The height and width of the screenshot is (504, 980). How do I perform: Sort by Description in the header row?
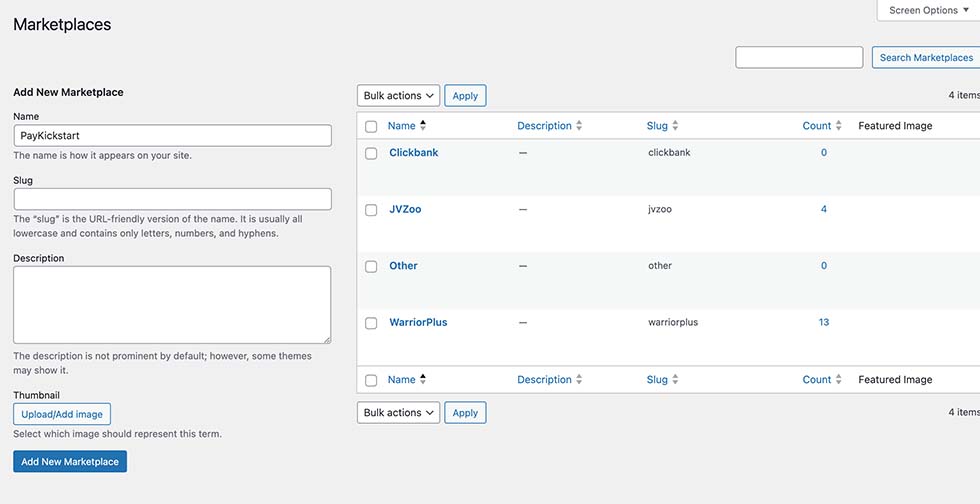pos(549,126)
